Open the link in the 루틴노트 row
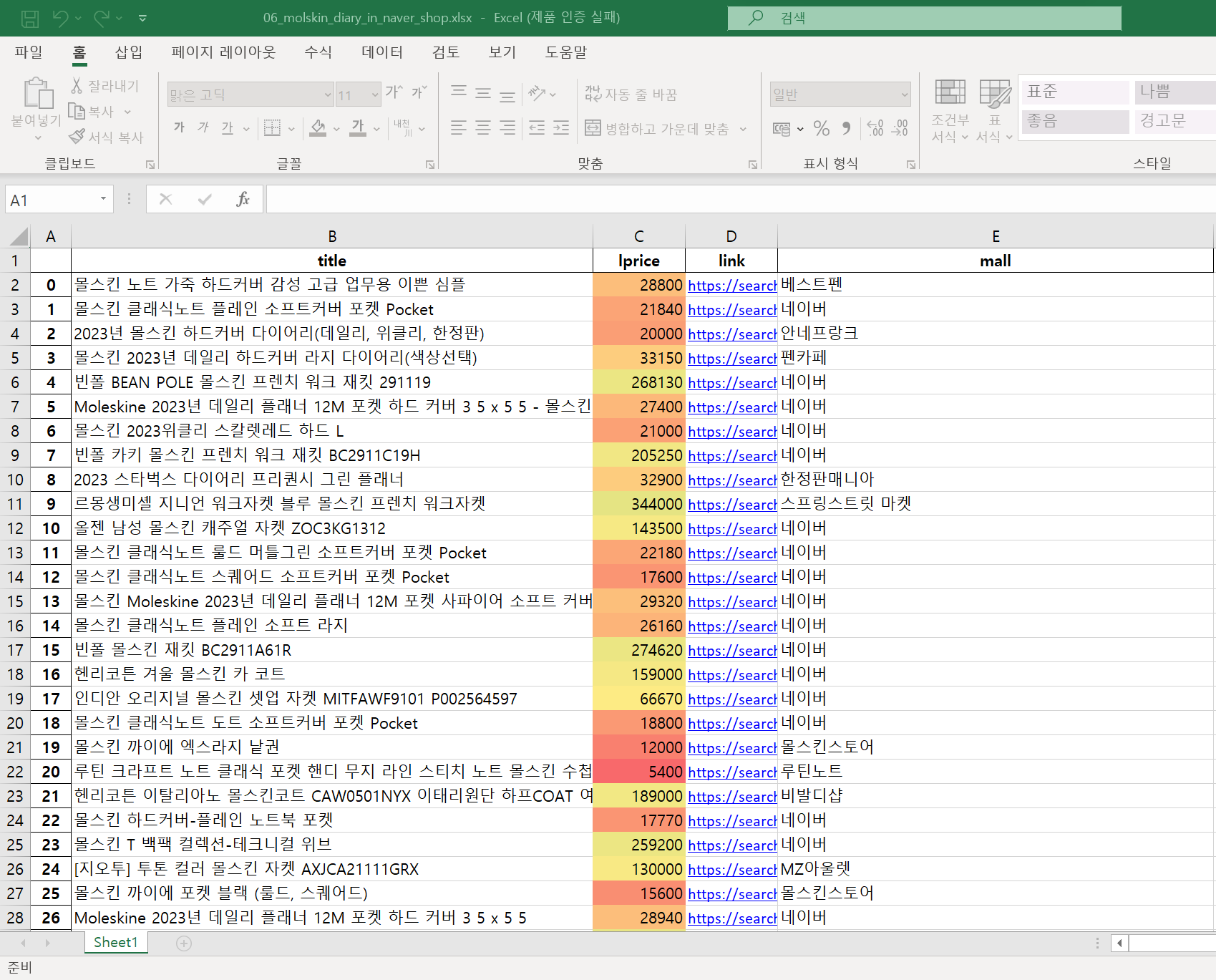The width and height of the screenshot is (1216, 980). point(732,772)
